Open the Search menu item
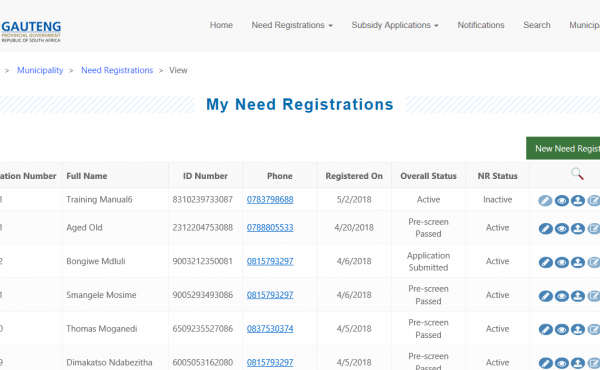600x370 pixels. [x=537, y=25]
